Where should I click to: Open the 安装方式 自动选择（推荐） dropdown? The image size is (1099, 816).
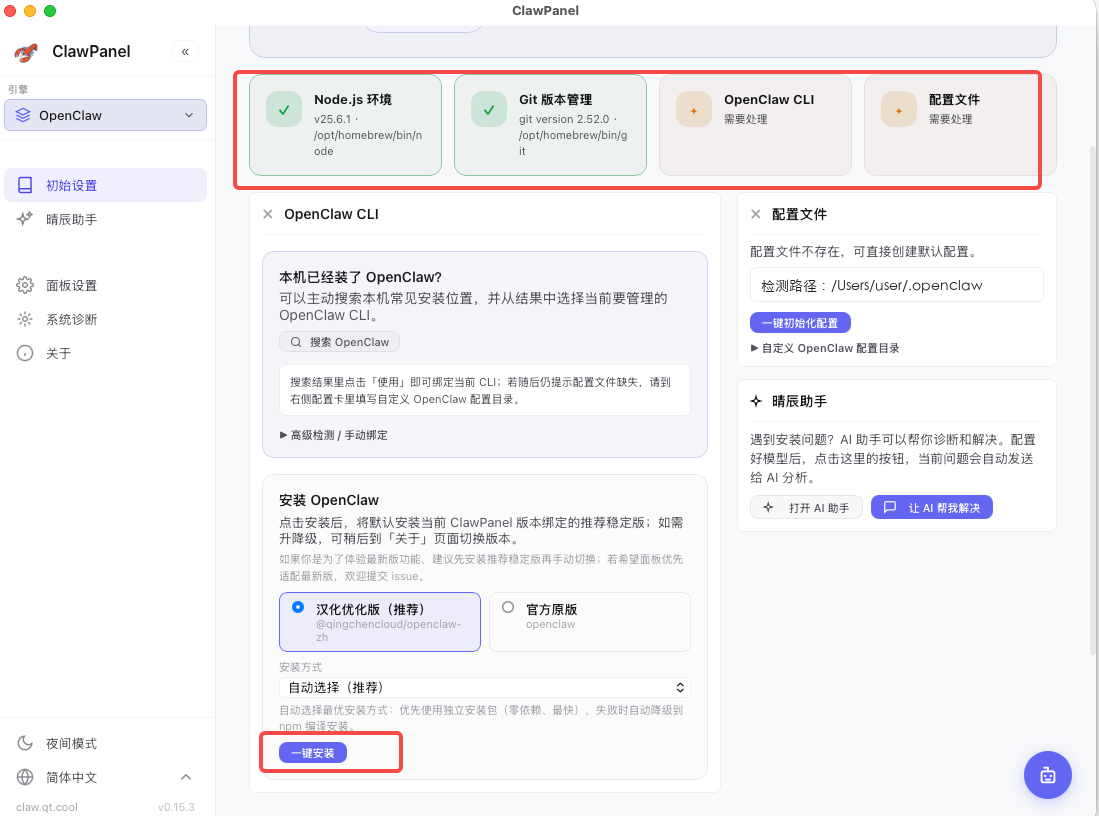pyautogui.click(x=485, y=687)
